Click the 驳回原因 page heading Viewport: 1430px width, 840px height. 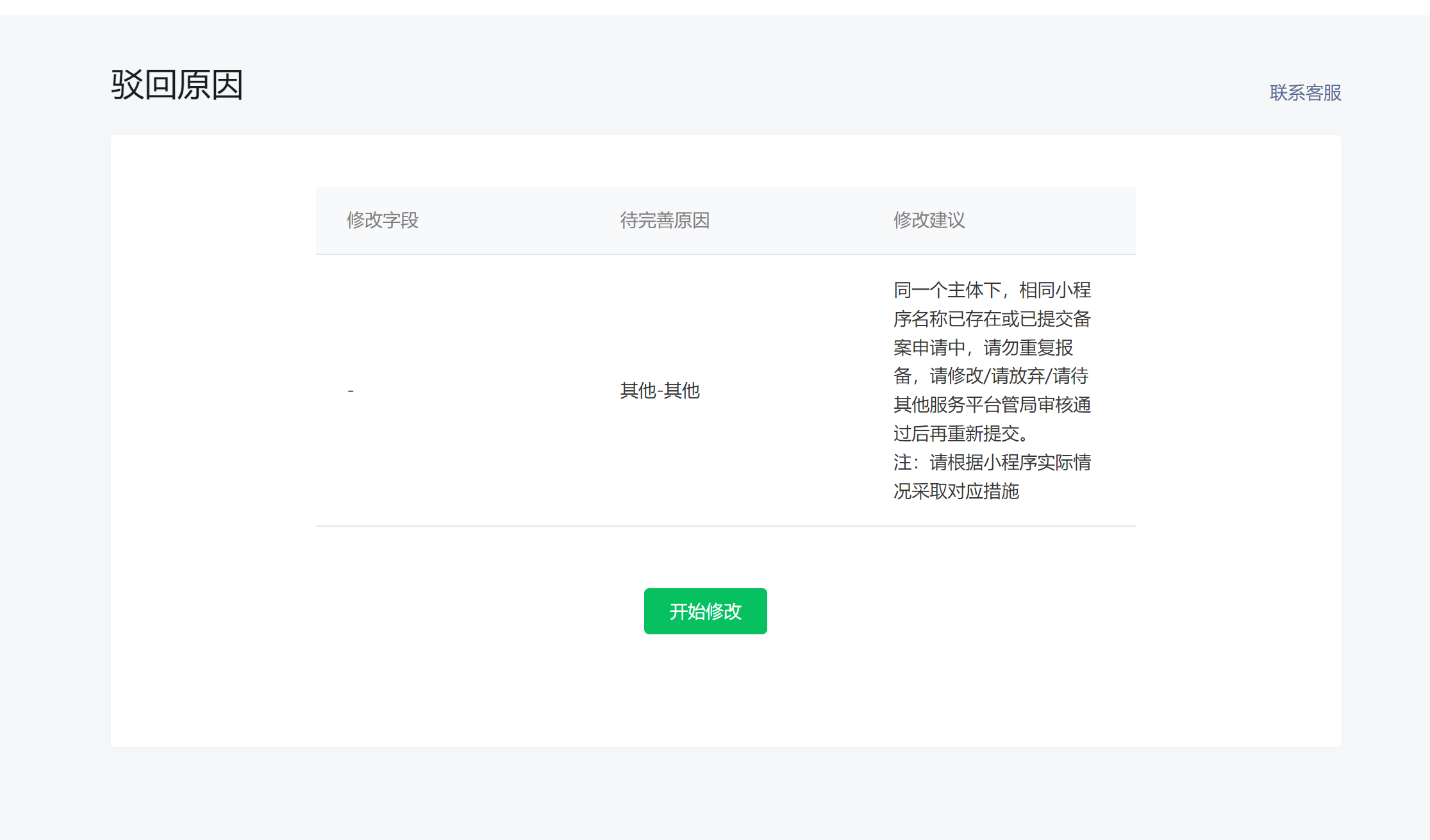tap(177, 85)
